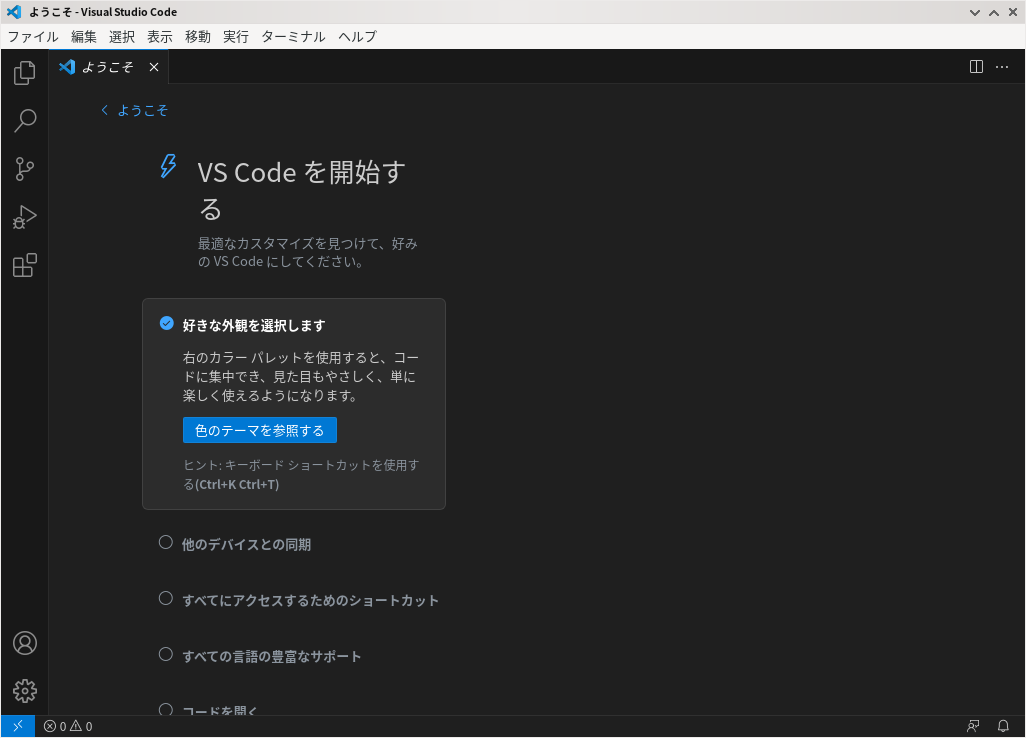Maximize the Visual Studio Code window
The image size is (1026, 738).
click(x=994, y=12)
